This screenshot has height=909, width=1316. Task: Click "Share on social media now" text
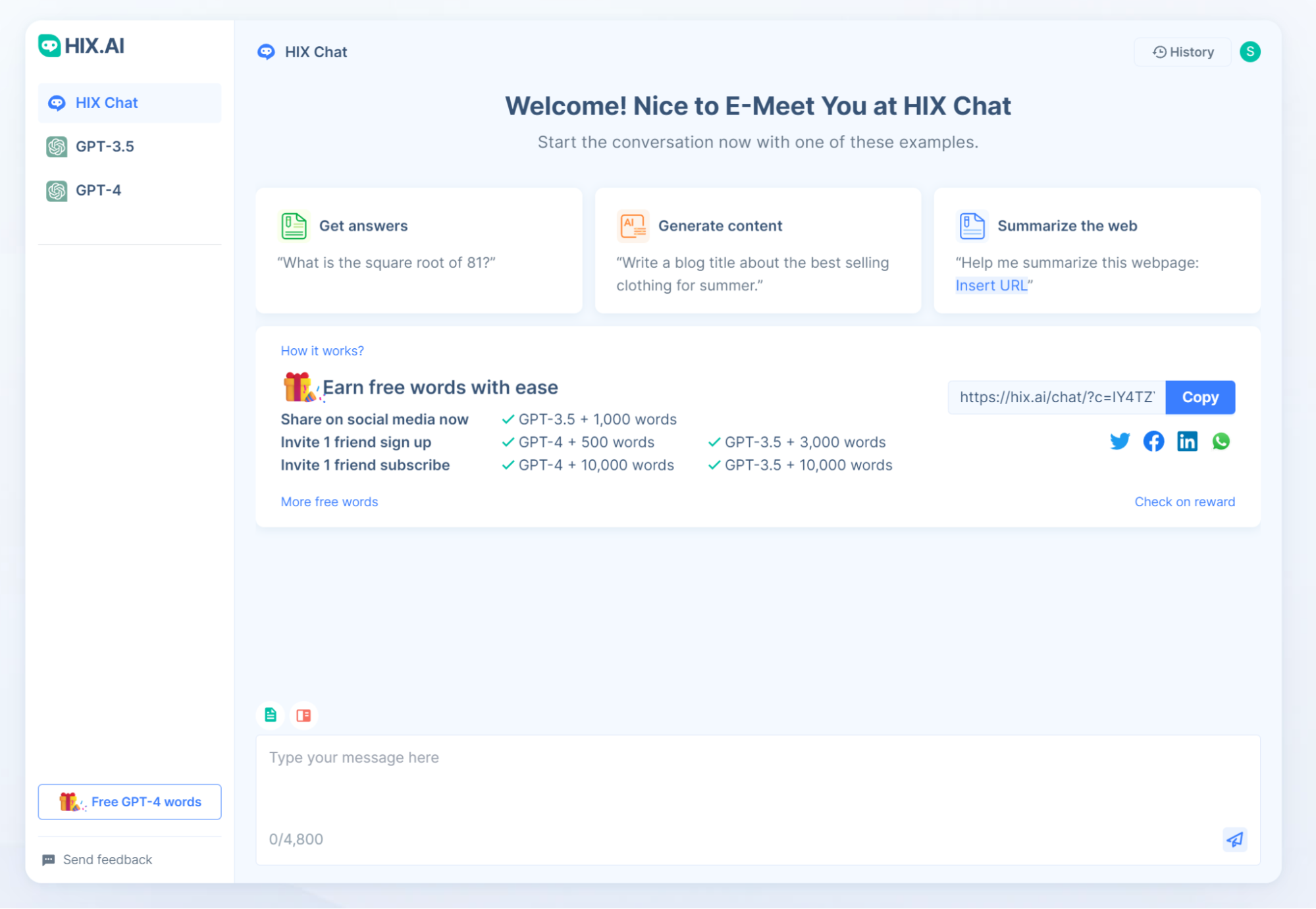point(375,419)
